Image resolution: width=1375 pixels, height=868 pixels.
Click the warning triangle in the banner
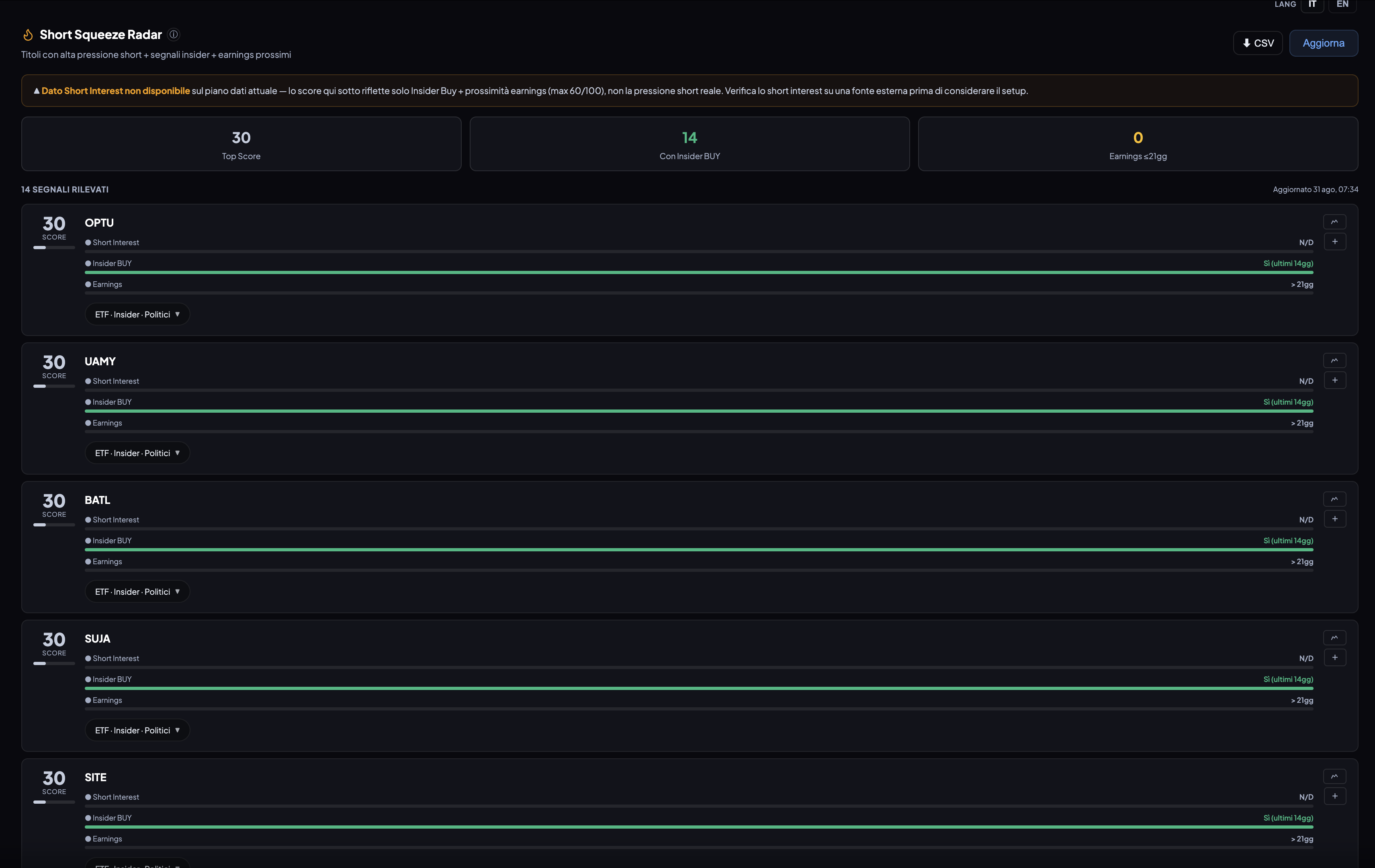37,91
